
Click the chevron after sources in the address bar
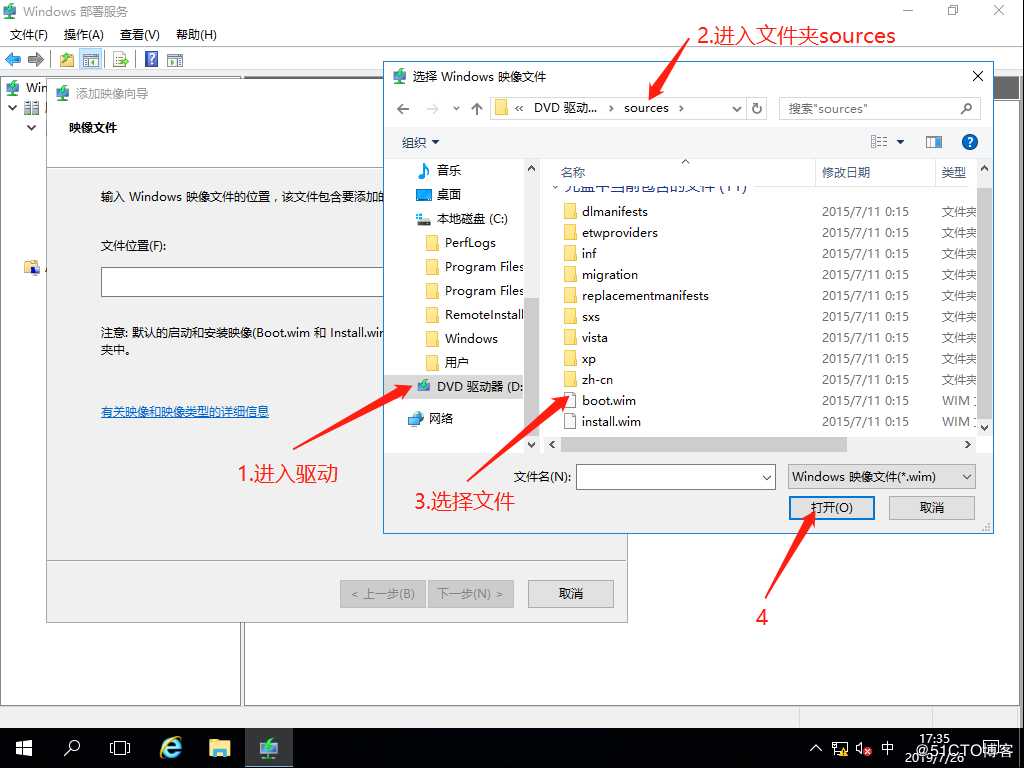click(x=681, y=108)
